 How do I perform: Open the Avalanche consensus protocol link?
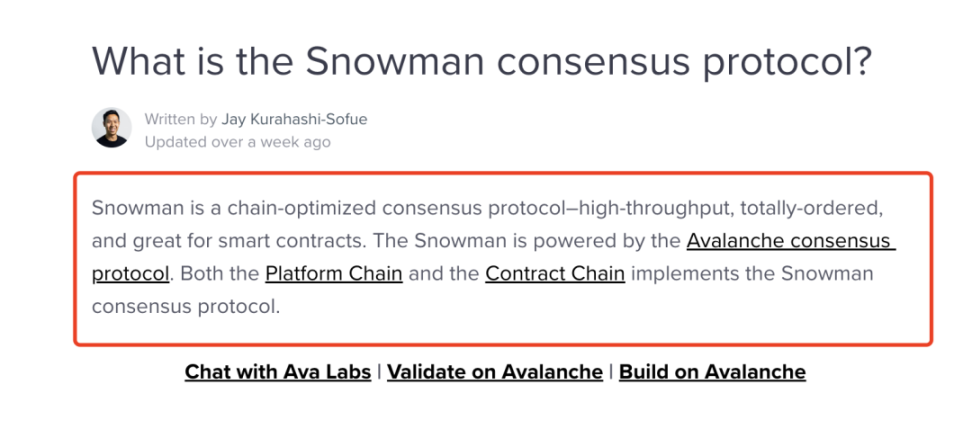tap(789, 241)
